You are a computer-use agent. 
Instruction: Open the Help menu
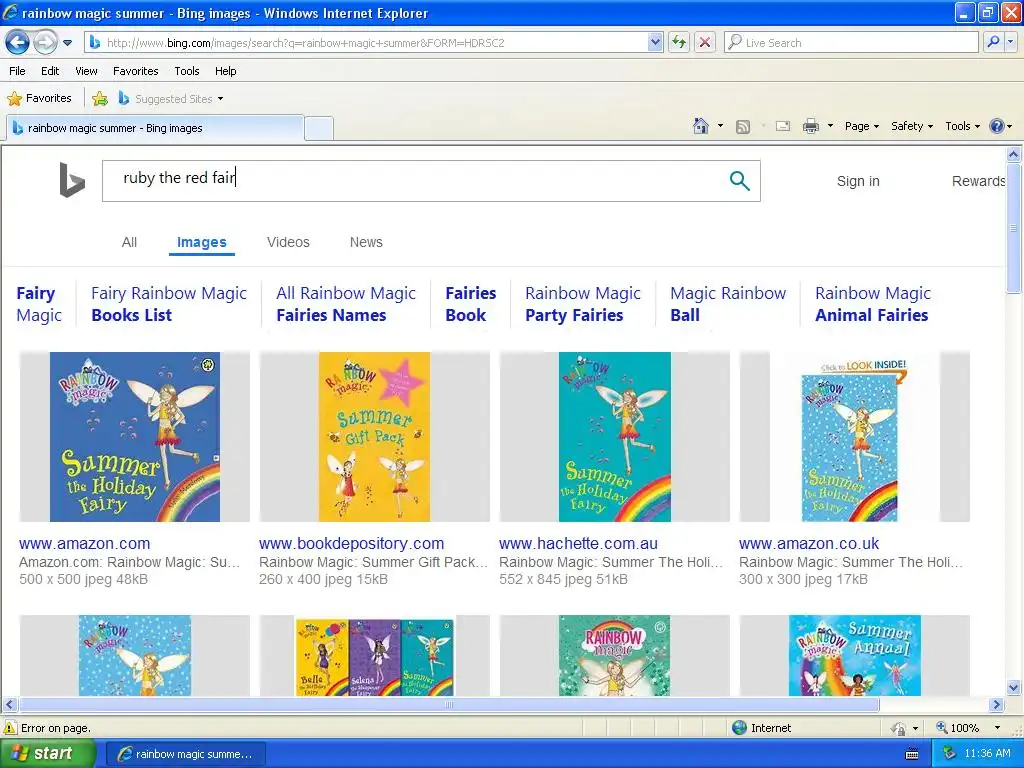(225, 71)
